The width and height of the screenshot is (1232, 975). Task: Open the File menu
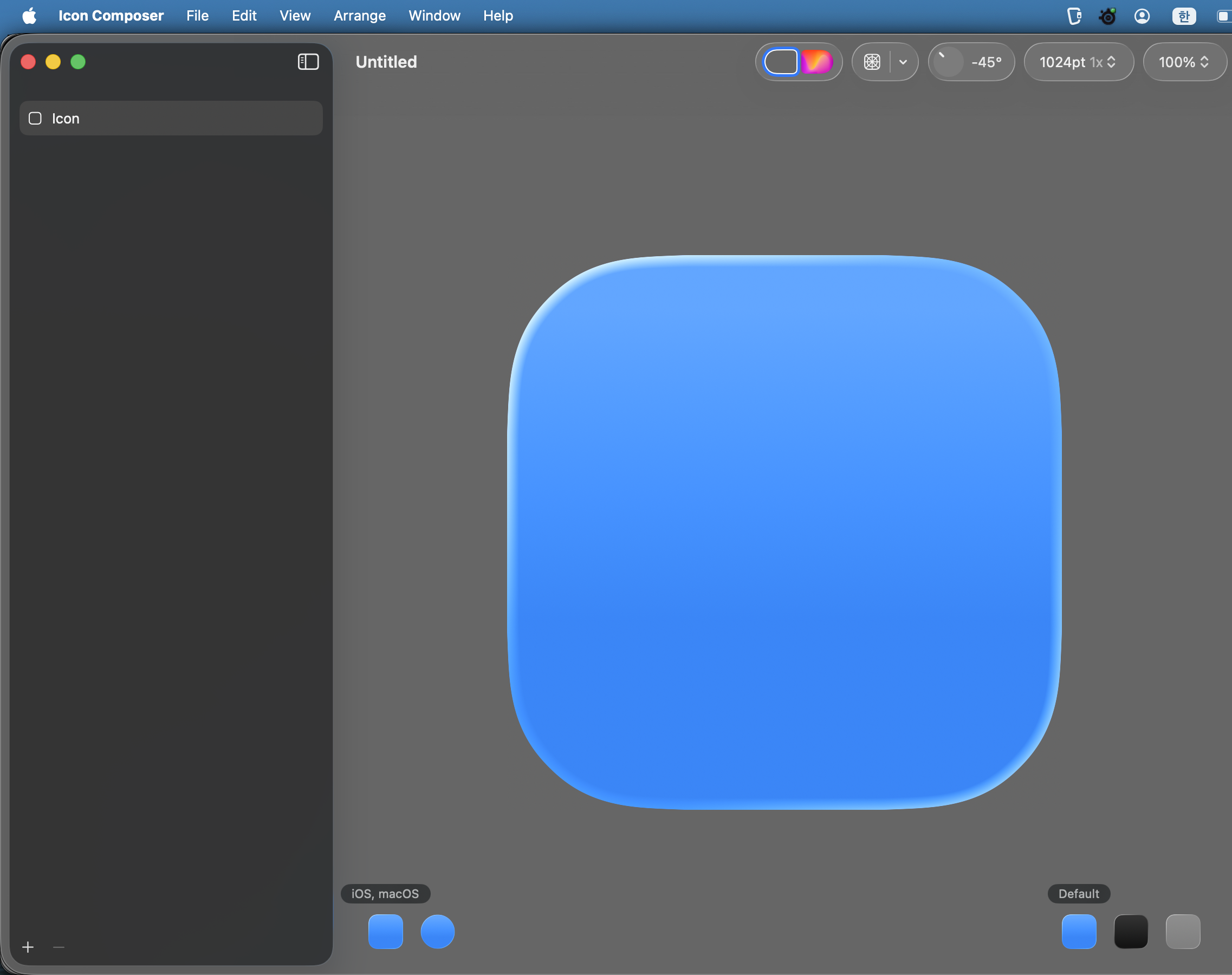pos(197,15)
